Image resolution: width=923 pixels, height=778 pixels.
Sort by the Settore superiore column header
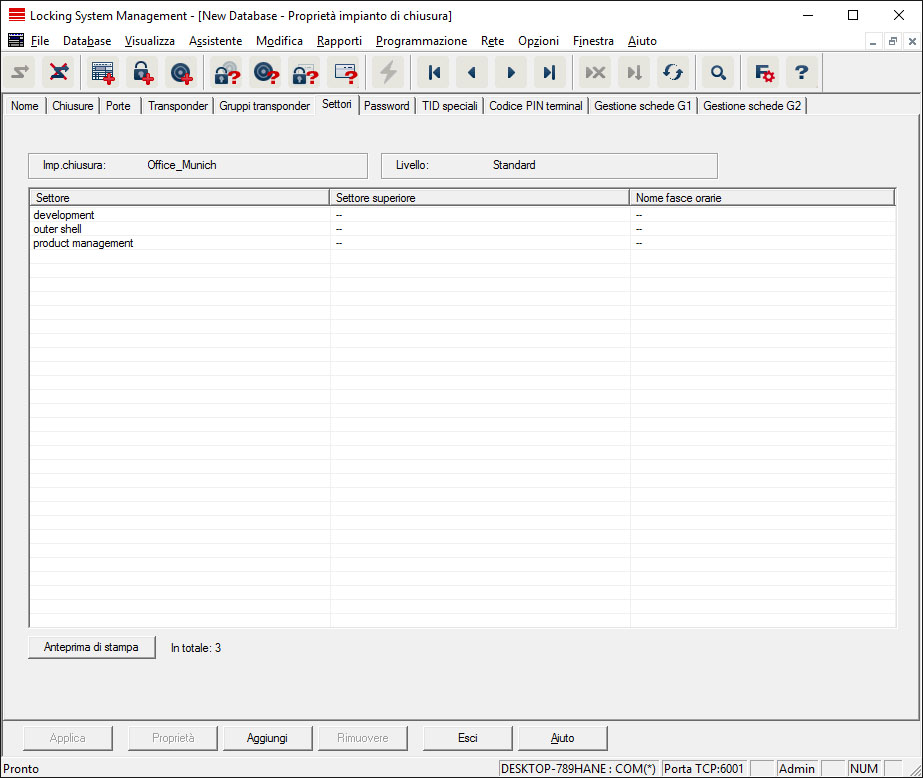tap(479, 198)
